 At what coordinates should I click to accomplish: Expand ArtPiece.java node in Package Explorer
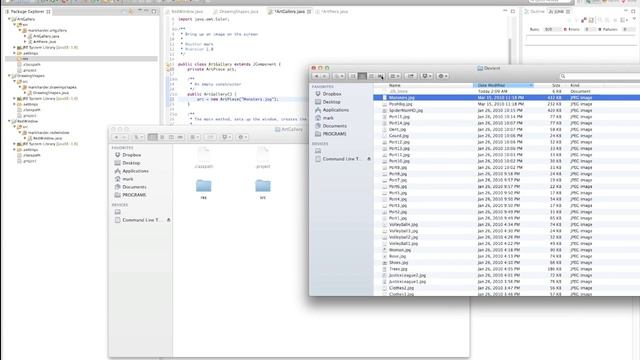pos(25,42)
